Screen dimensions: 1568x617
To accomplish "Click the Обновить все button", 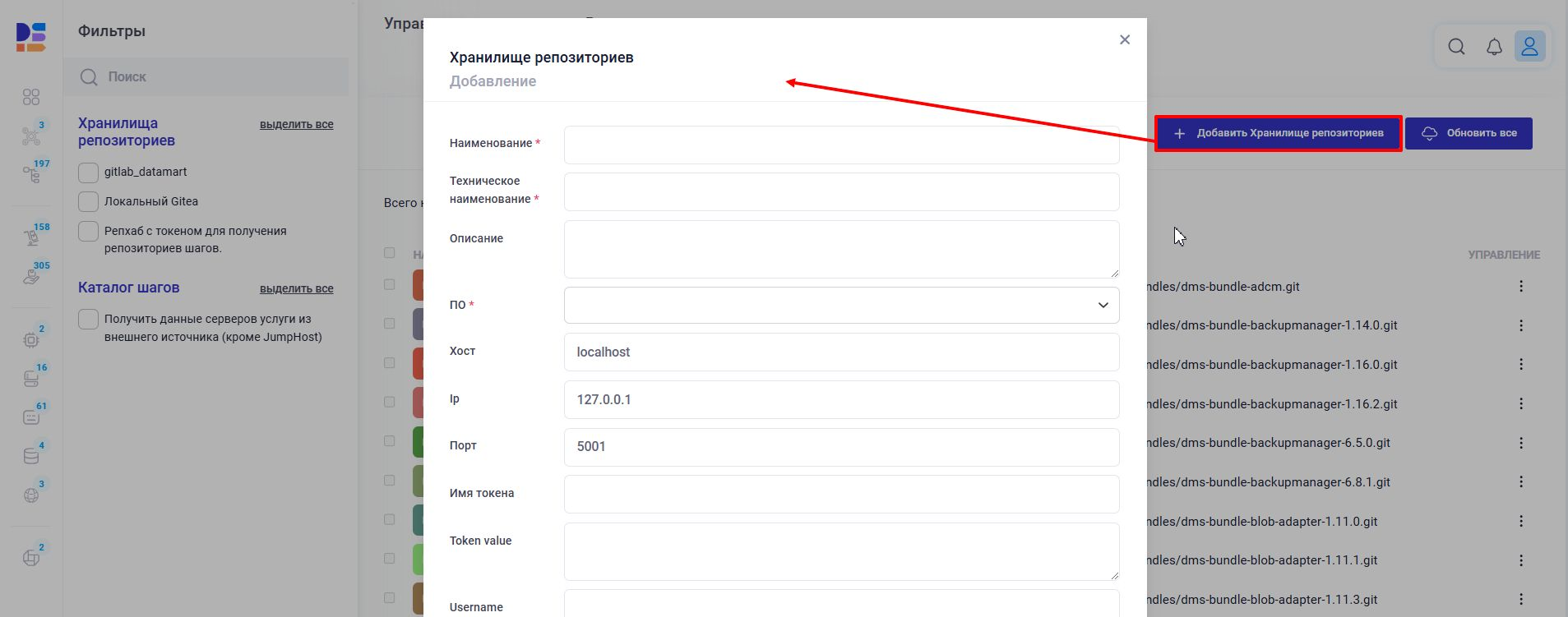I will pyautogui.click(x=1468, y=133).
